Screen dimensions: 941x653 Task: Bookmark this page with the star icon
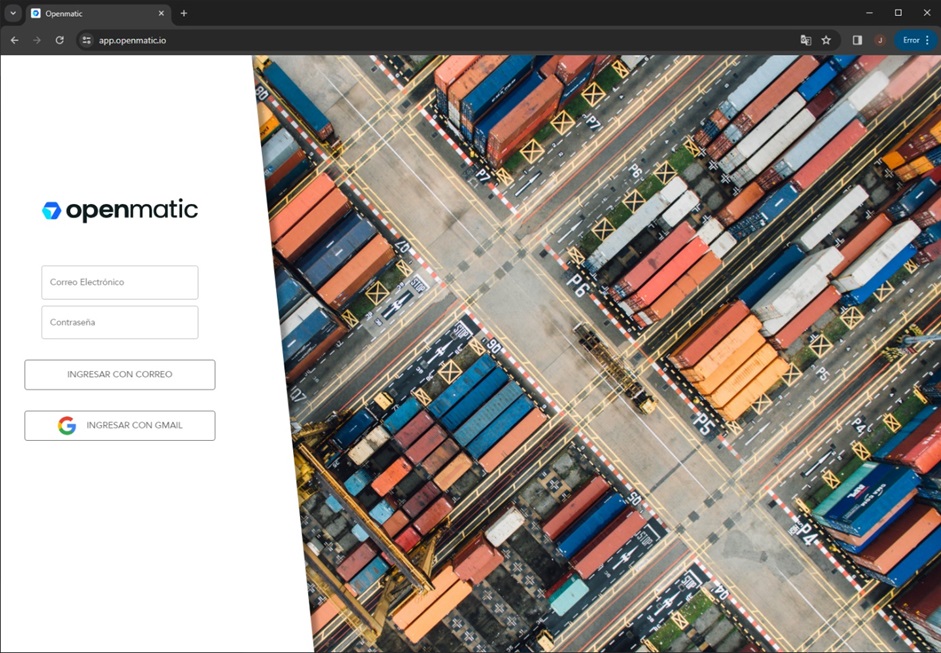click(826, 40)
